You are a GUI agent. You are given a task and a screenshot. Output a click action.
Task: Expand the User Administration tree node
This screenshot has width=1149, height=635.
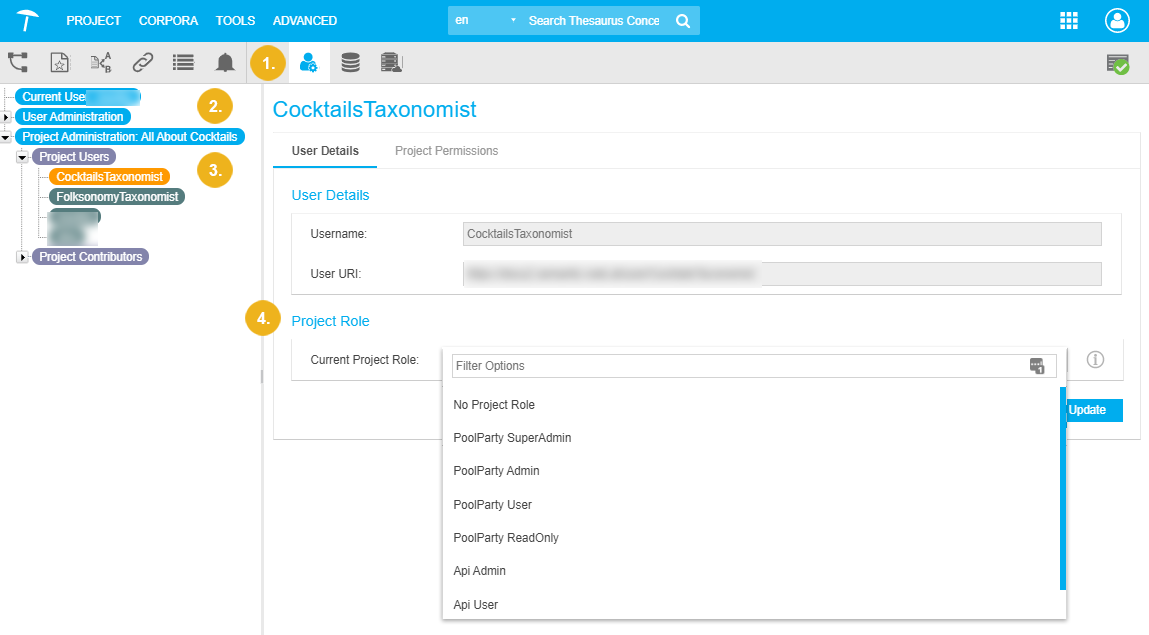pos(6,117)
